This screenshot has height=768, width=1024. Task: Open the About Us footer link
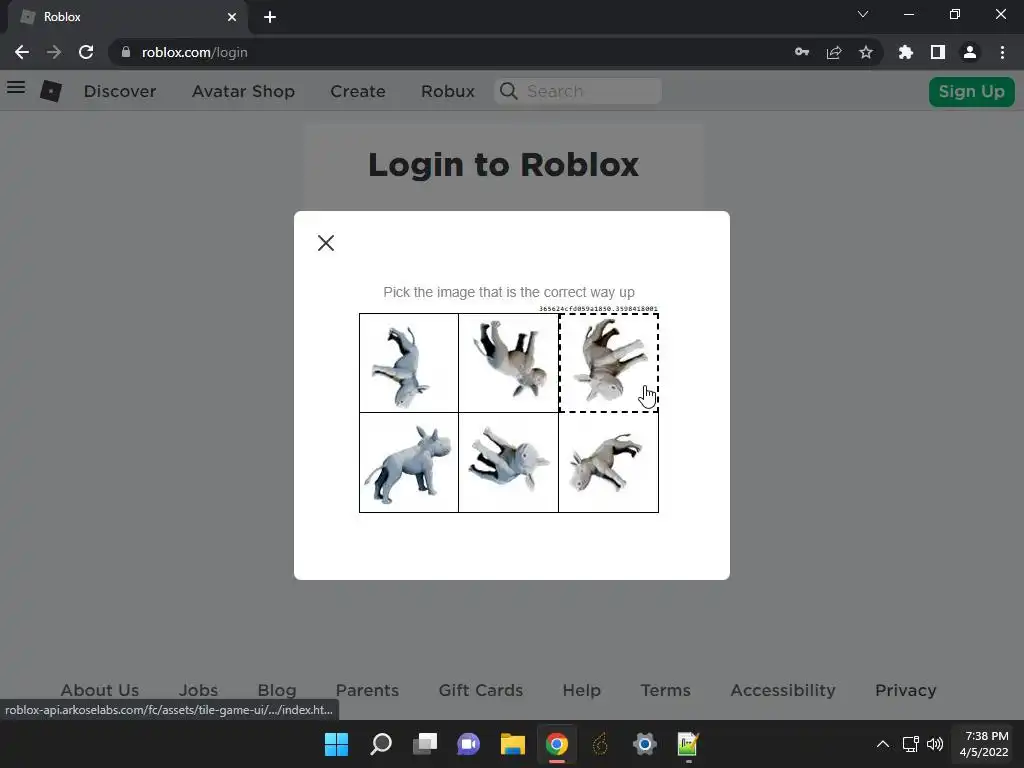tap(100, 690)
